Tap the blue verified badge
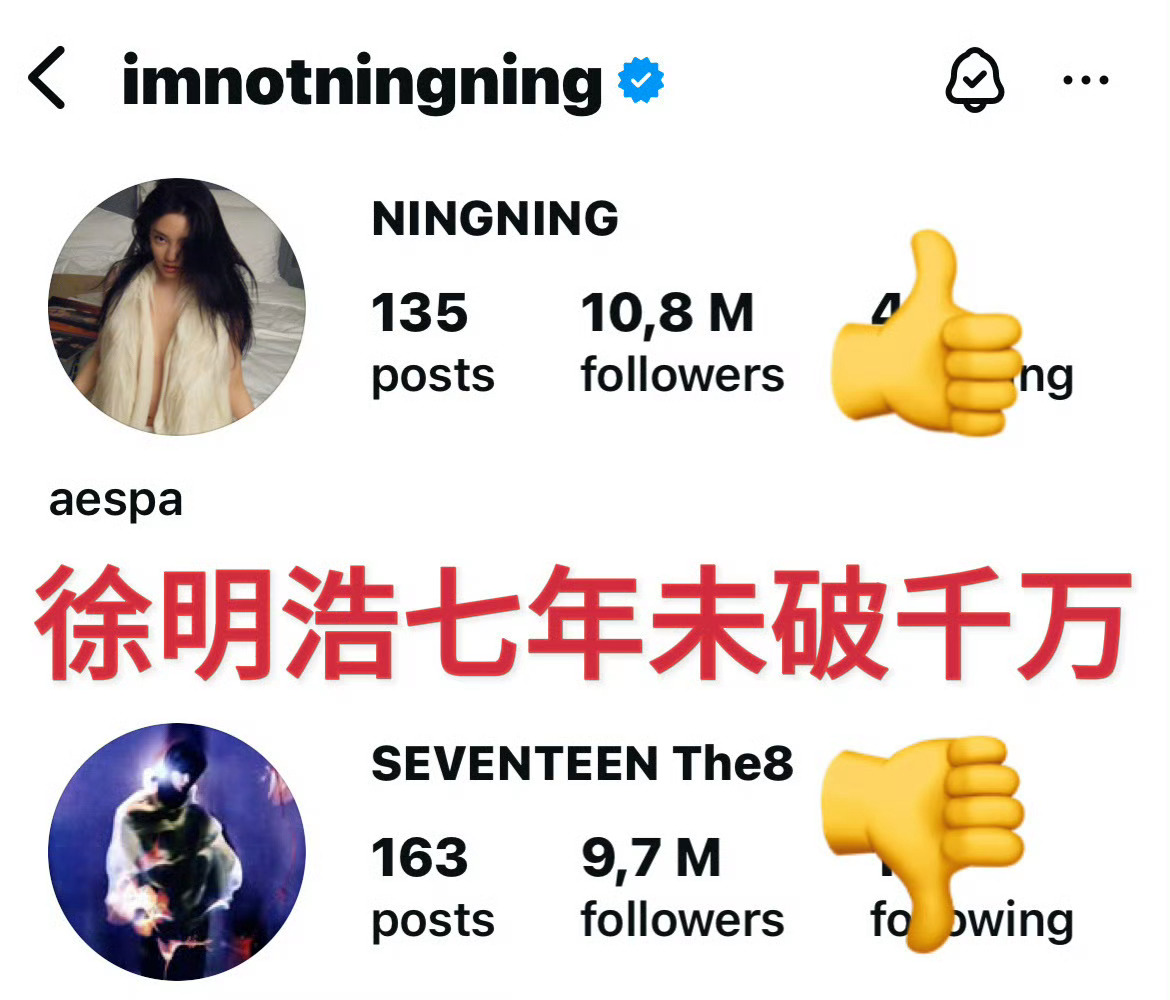This screenshot has height=1000, width=1170. [640, 80]
